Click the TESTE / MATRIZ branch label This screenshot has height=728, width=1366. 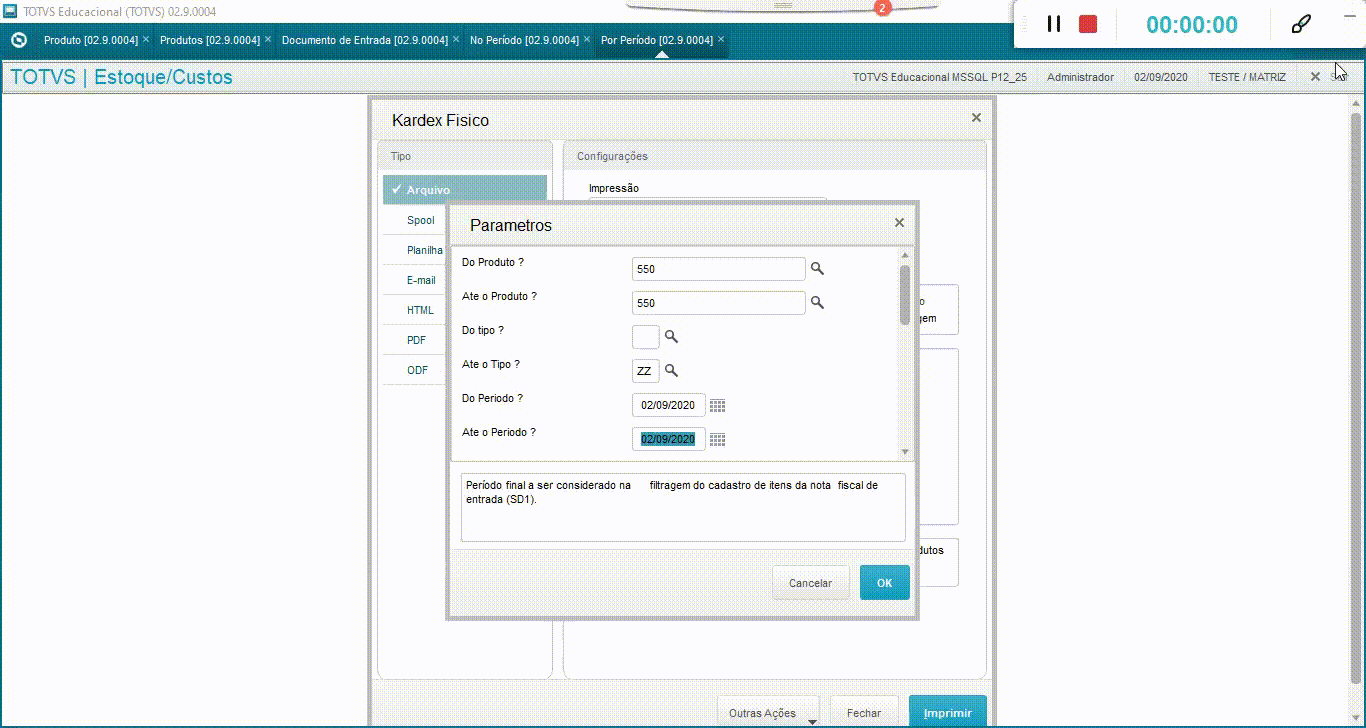coord(1247,77)
